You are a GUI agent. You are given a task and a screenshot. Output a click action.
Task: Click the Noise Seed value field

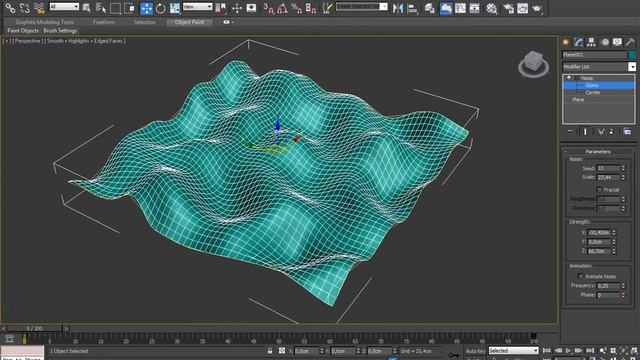(x=608, y=168)
